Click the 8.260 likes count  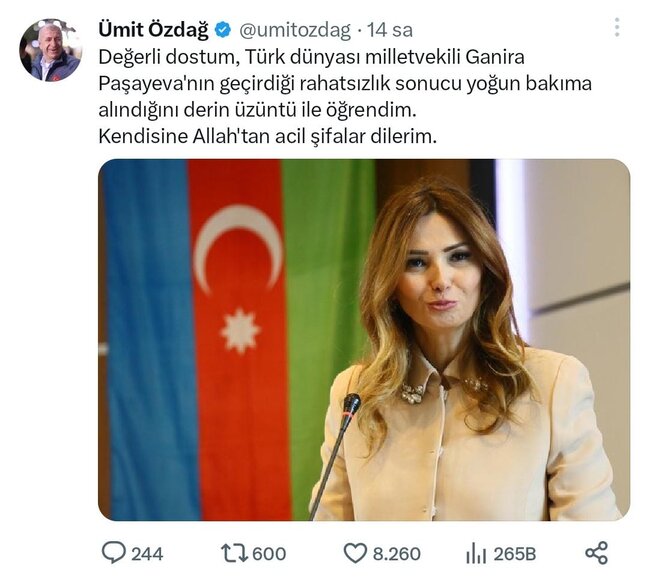pos(397,553)
